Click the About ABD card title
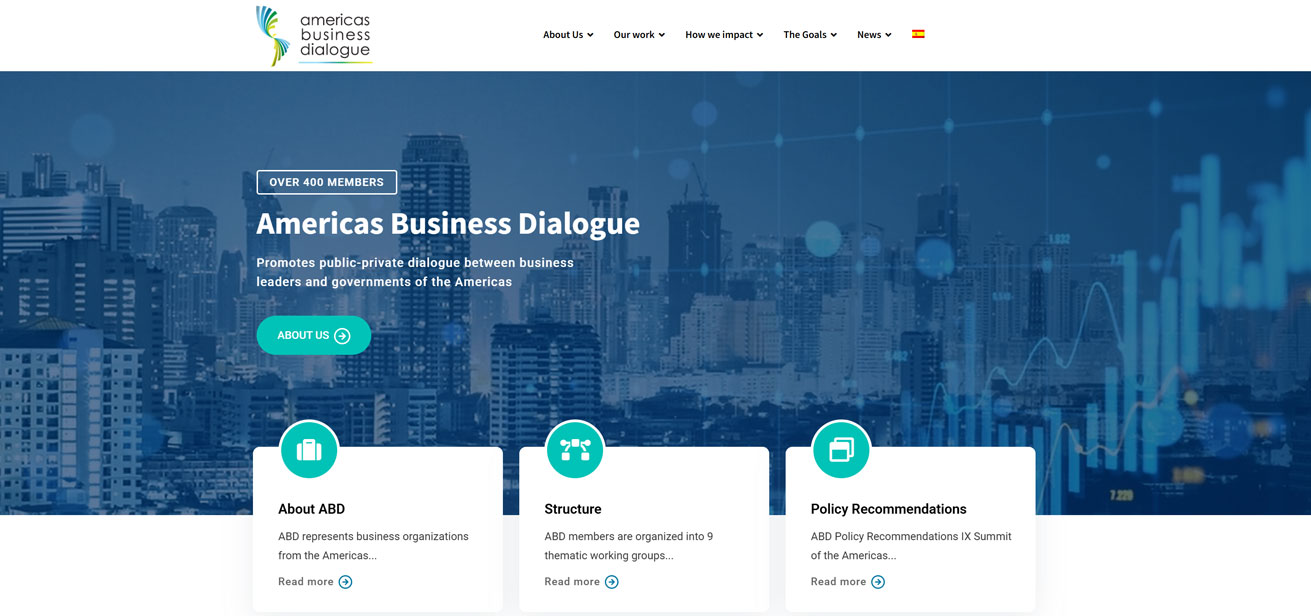The image size is (1311, 616). [311, 509]
